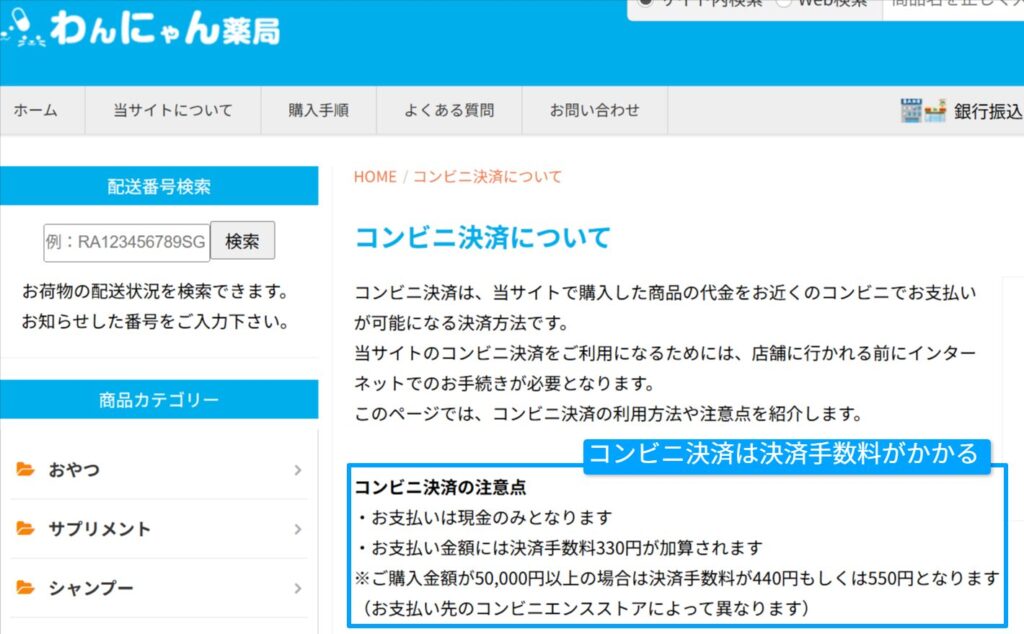This screenshot has width=1024, height=634.
Task: Open the ホーム menu item
Action: [x=36, y=110]
